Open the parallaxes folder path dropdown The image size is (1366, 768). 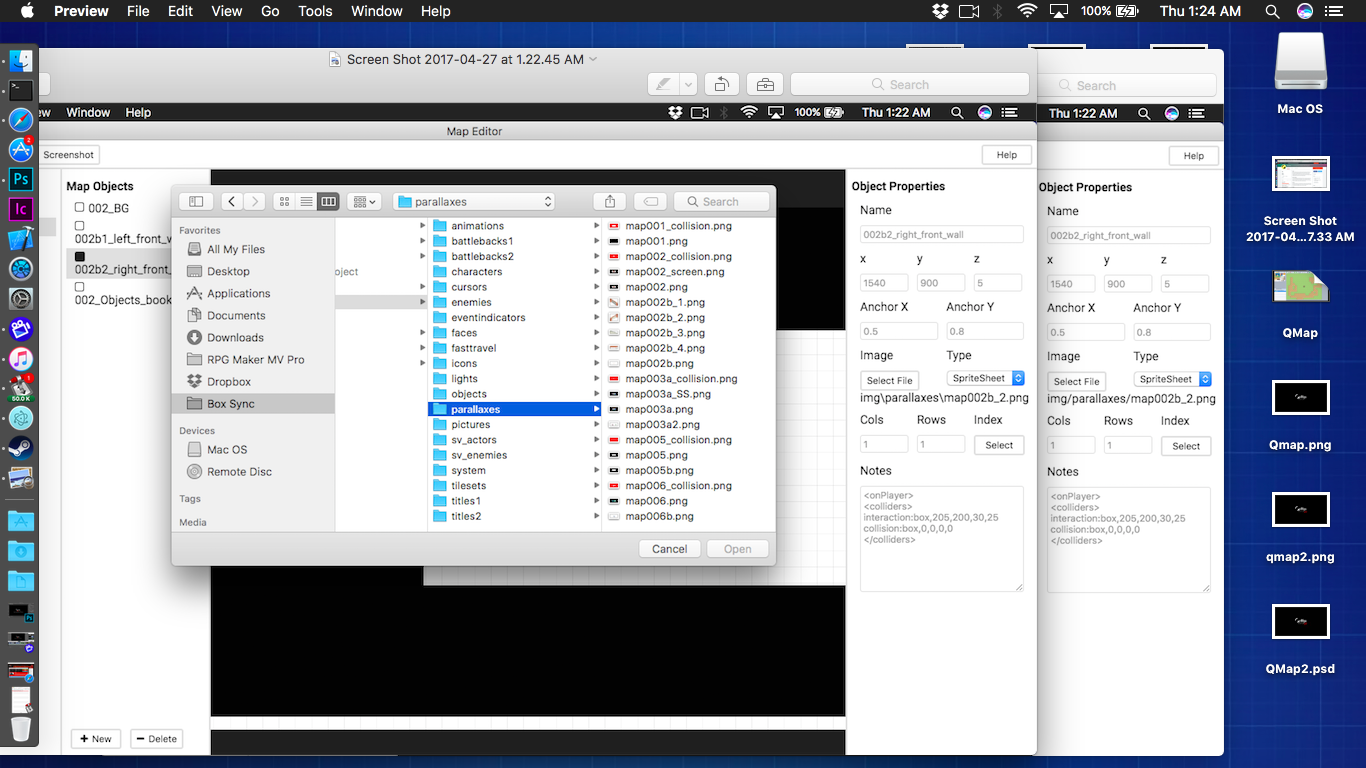coord(474,201)
